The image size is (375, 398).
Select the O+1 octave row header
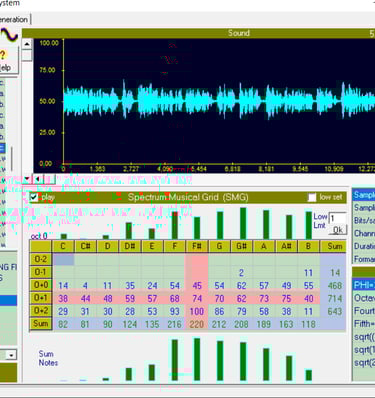pyautogui.click(x=41, y=298)
